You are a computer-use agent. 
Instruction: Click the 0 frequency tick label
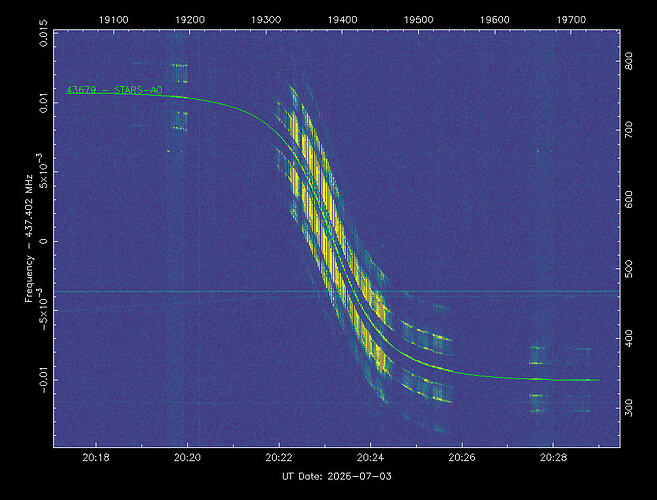tap(44, 241)
